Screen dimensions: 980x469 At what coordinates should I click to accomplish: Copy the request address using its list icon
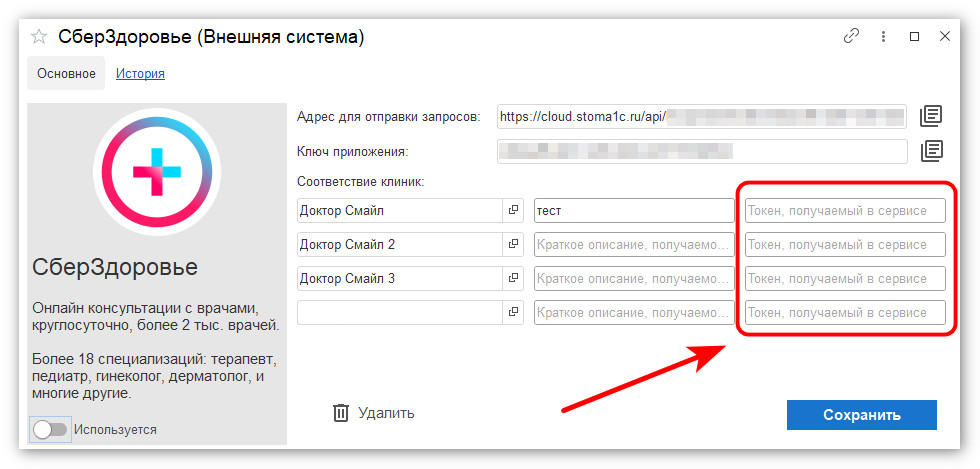coord(931,116)
